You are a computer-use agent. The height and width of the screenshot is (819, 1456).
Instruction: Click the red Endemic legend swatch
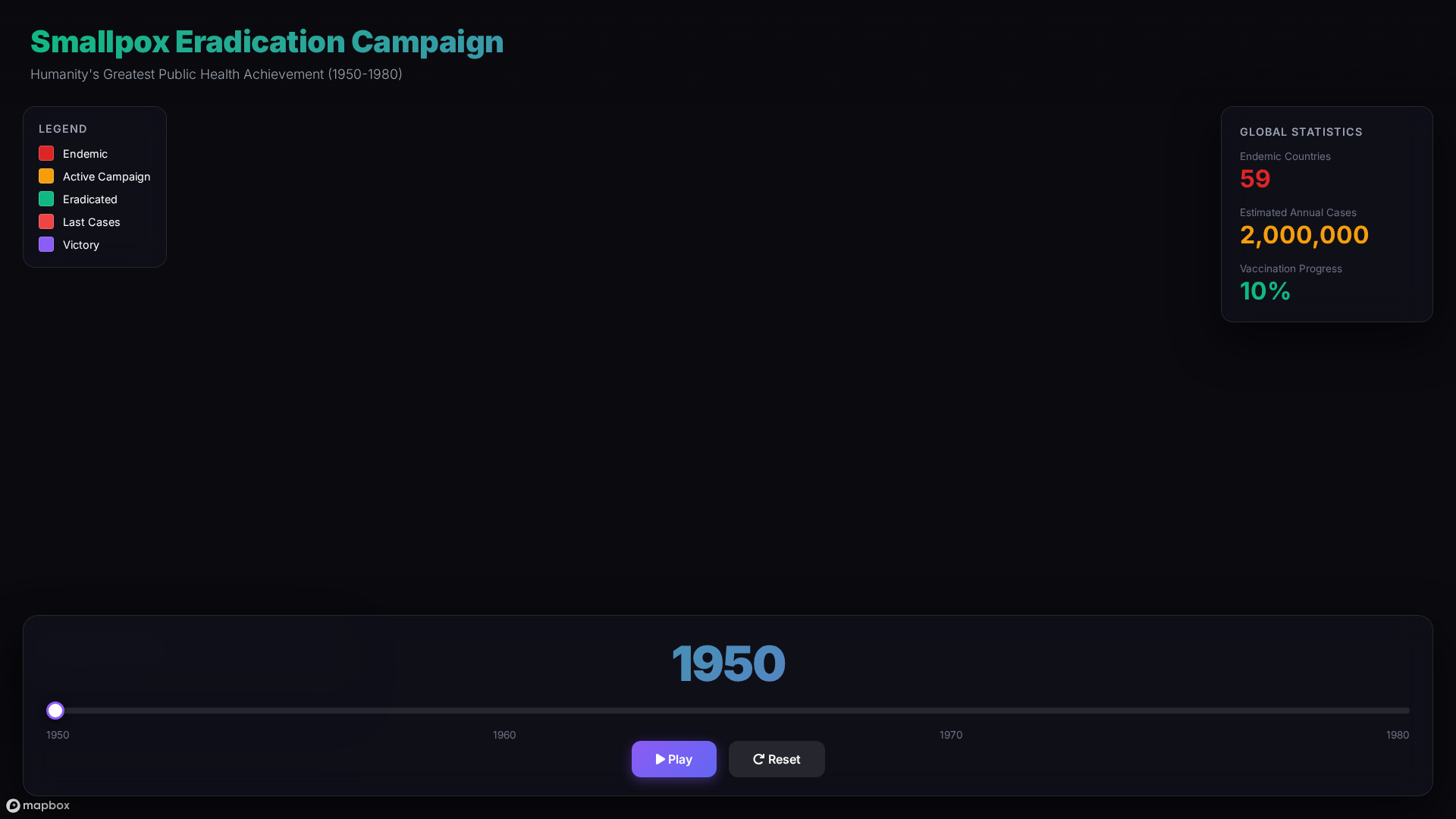46,153
